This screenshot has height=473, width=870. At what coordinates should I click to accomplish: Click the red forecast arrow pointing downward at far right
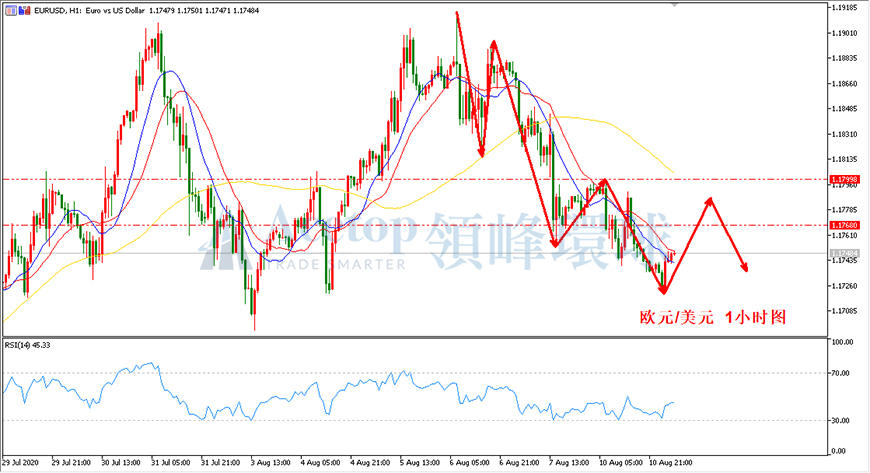point(729,235)
